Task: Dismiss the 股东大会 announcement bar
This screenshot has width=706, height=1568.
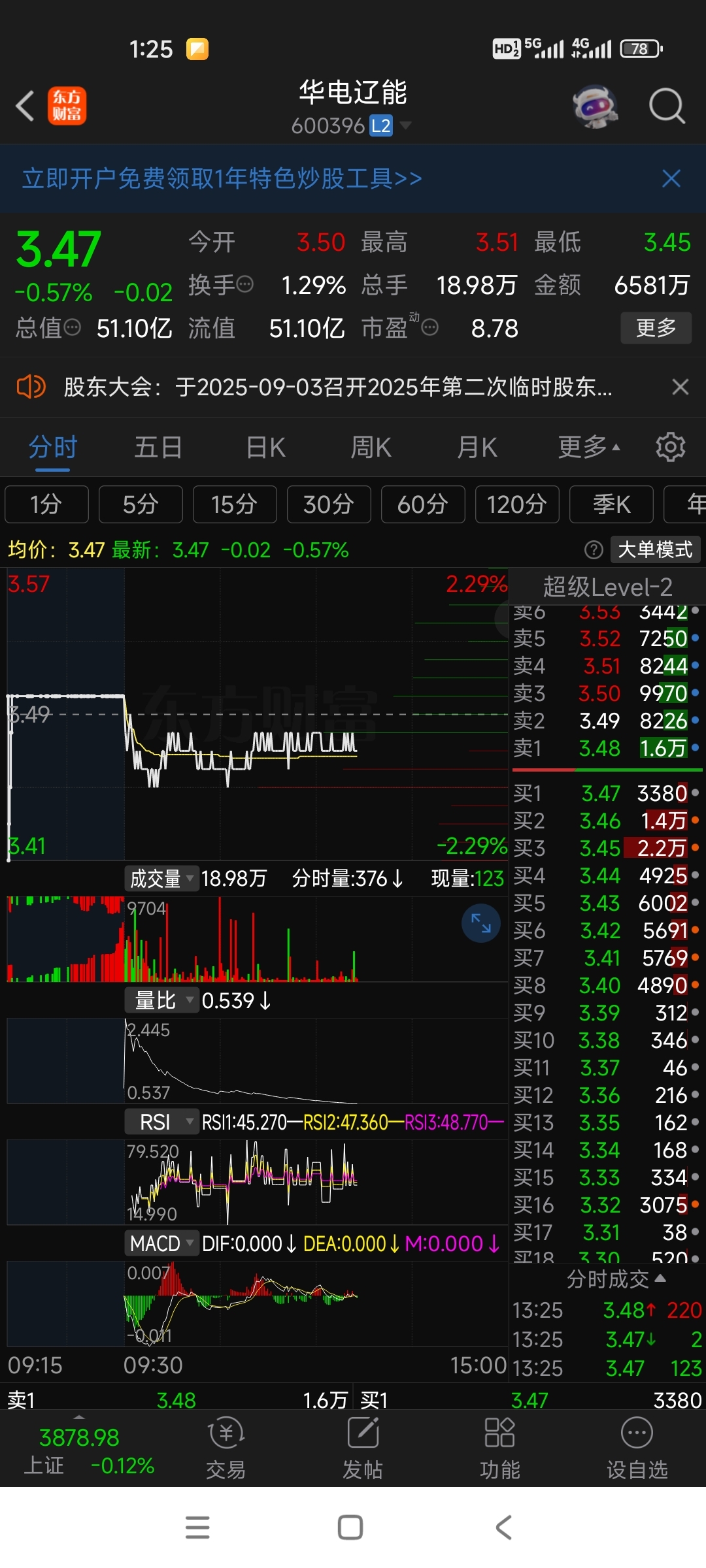Action: pyautogui.click(x=681, y=387)
